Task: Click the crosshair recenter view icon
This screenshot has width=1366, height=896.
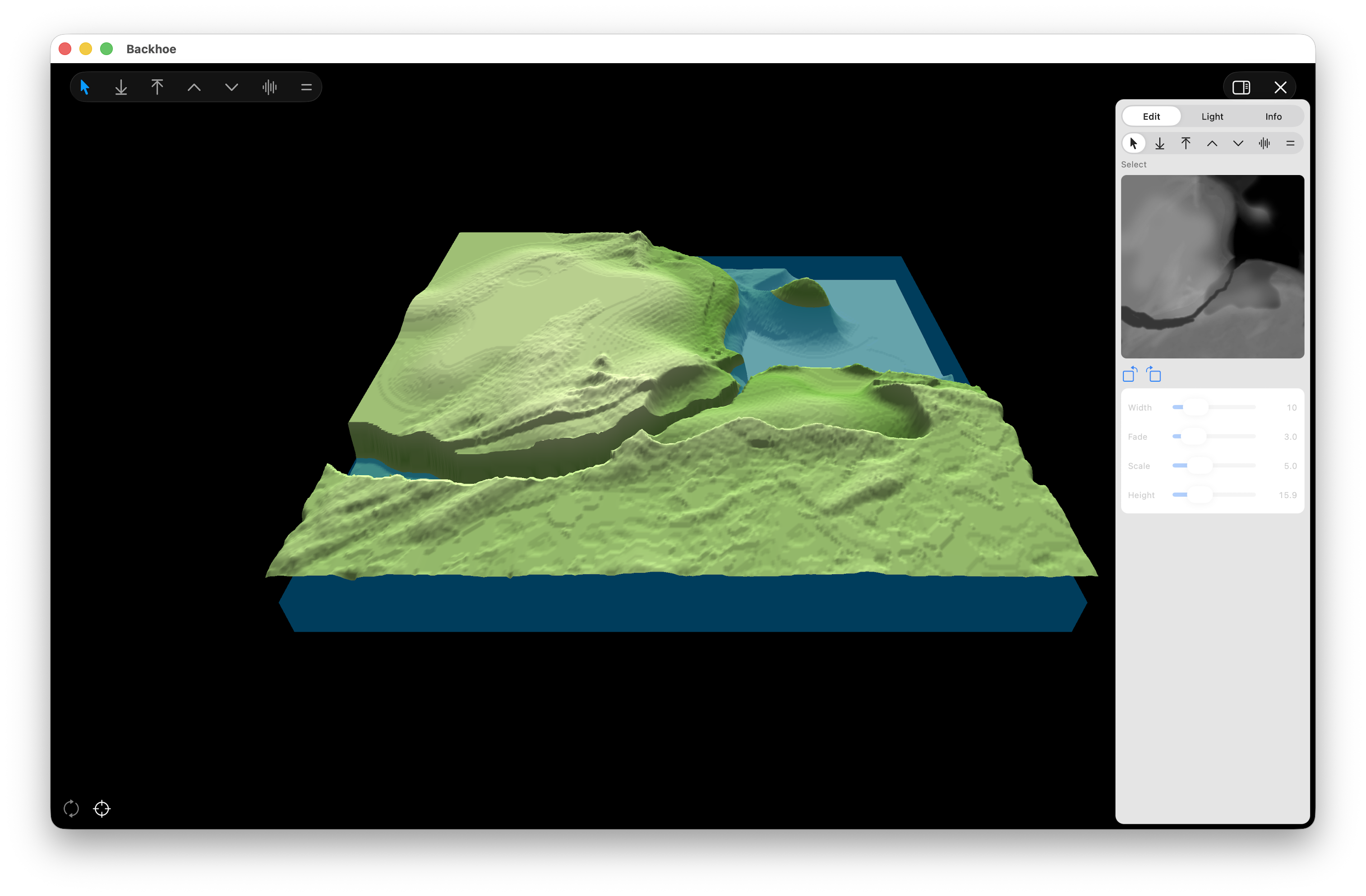Action: (102, 808)
